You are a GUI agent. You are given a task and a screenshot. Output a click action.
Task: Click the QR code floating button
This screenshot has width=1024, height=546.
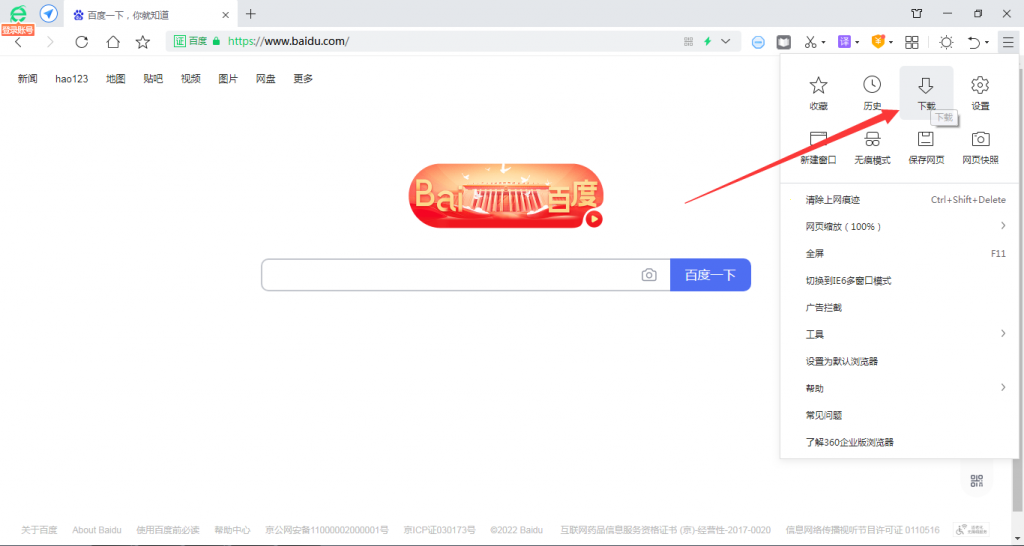pyautogui.click(x=976, y=481)
